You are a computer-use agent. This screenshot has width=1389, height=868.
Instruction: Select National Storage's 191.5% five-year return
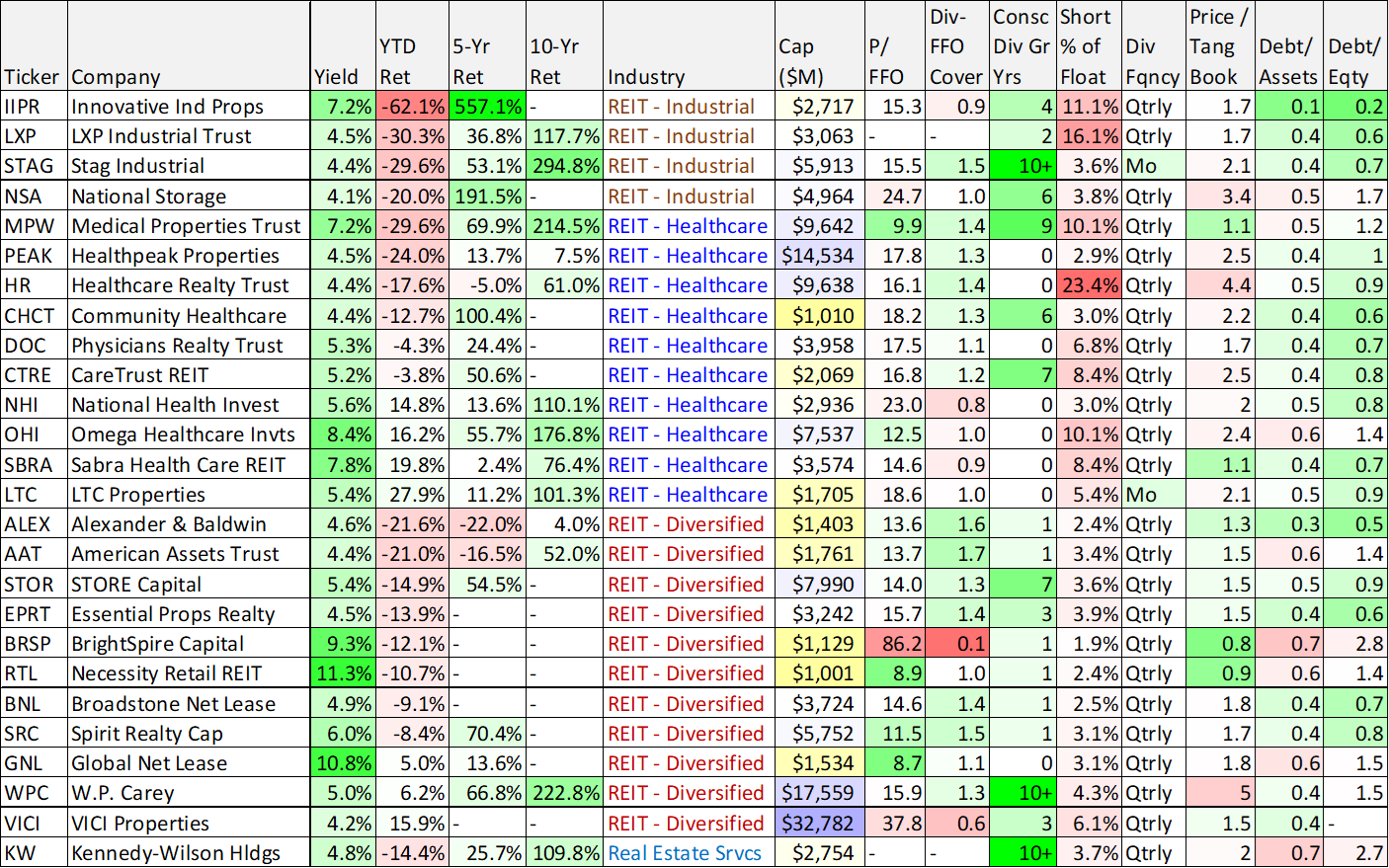pos(487,197)
